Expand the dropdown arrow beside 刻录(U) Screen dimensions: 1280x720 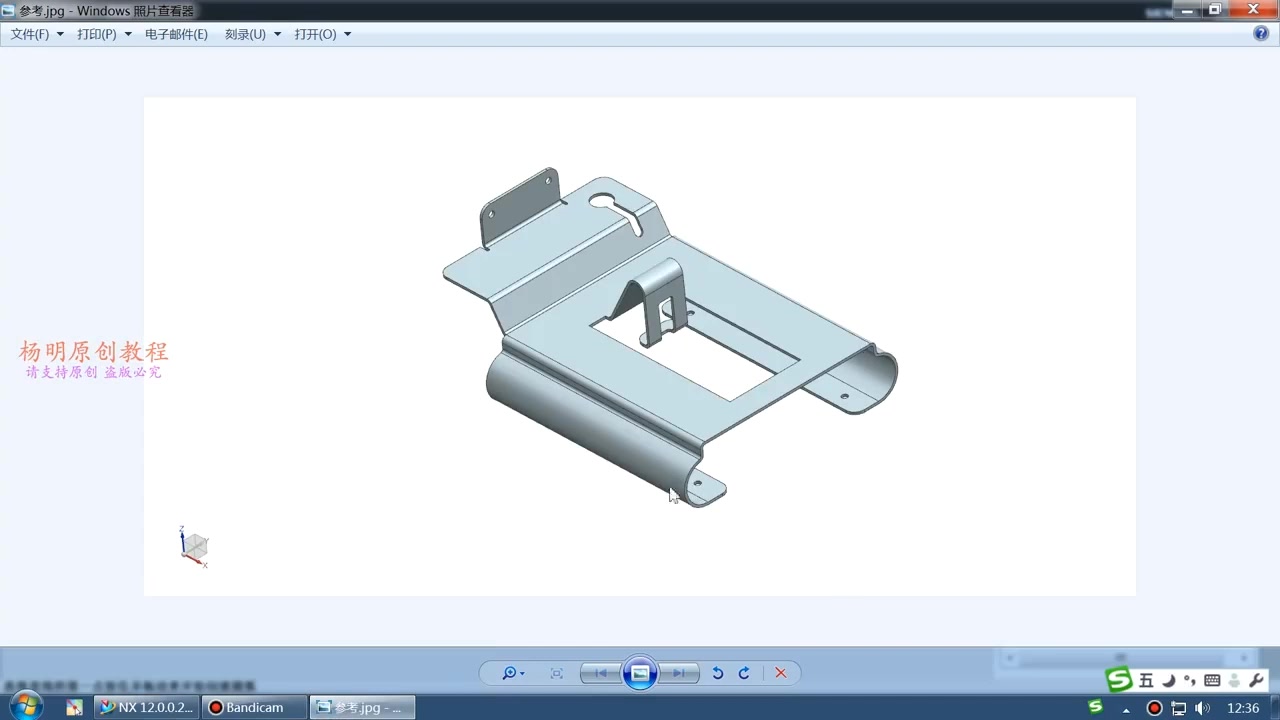(x=277, y=34)
